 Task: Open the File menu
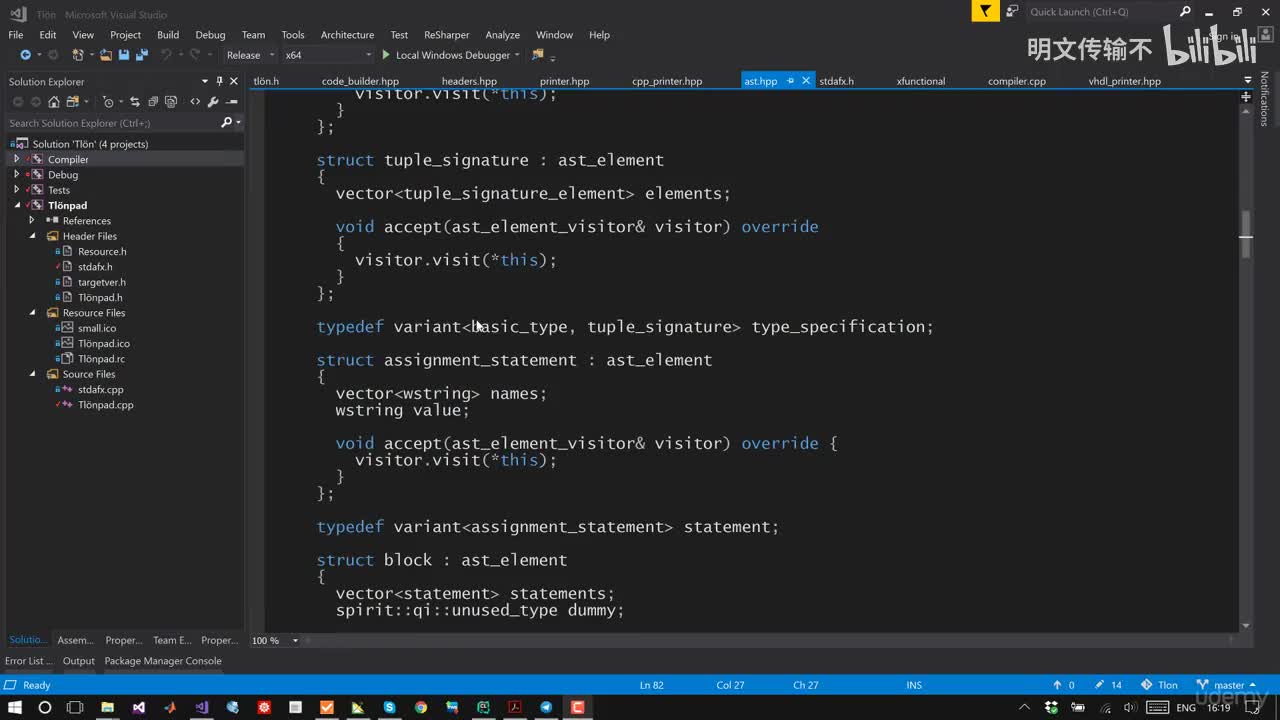click(x=16, y=34)
